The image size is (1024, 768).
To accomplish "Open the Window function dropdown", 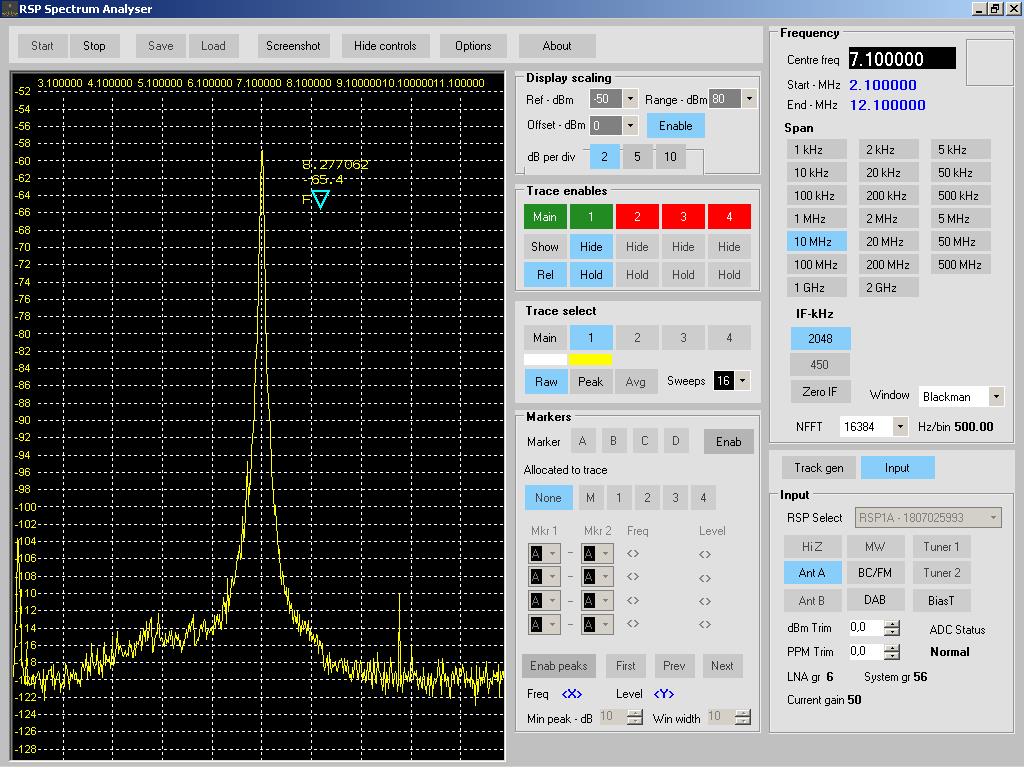I will (995, 396).
